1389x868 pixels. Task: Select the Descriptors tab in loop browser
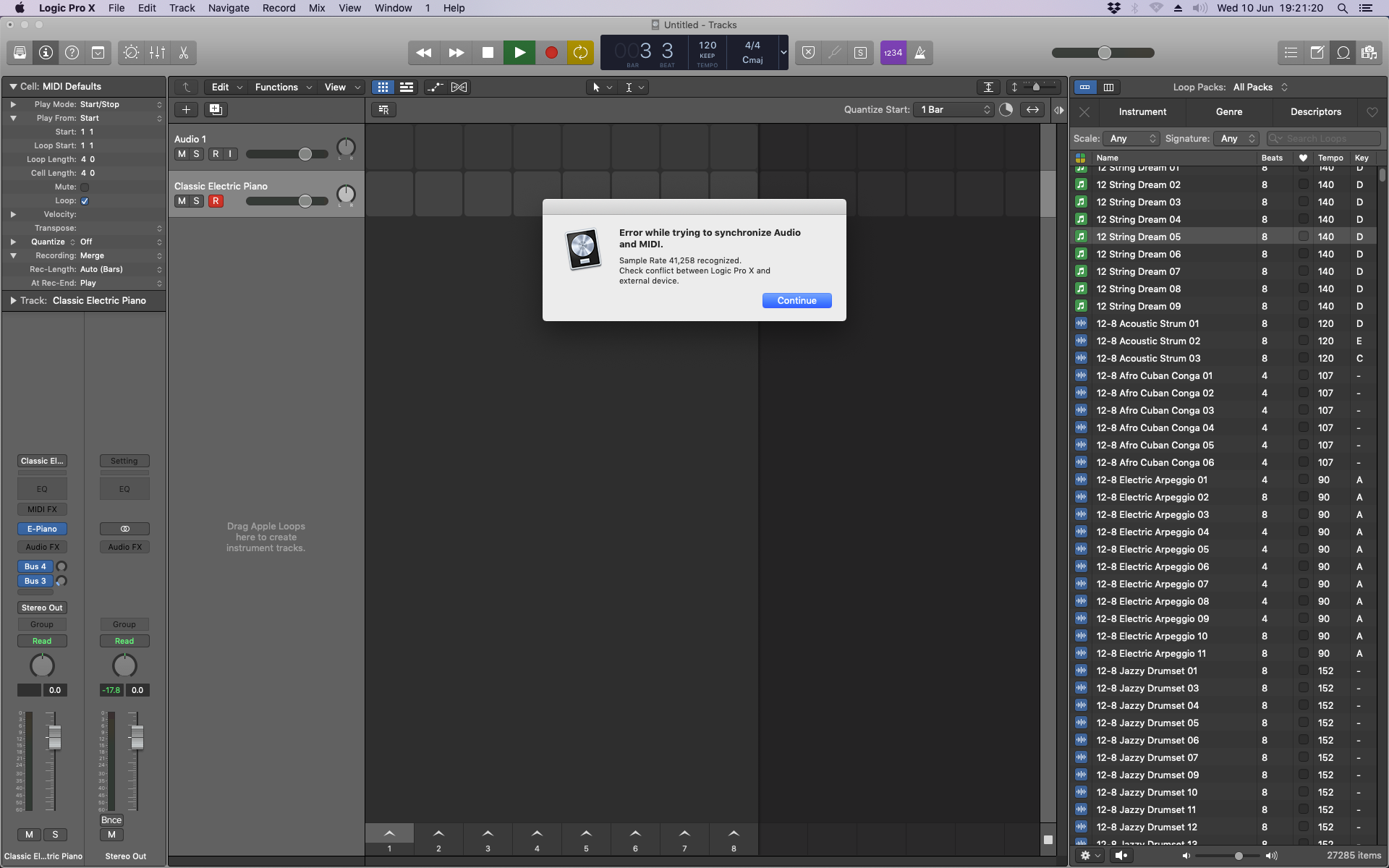point(1316,112)
